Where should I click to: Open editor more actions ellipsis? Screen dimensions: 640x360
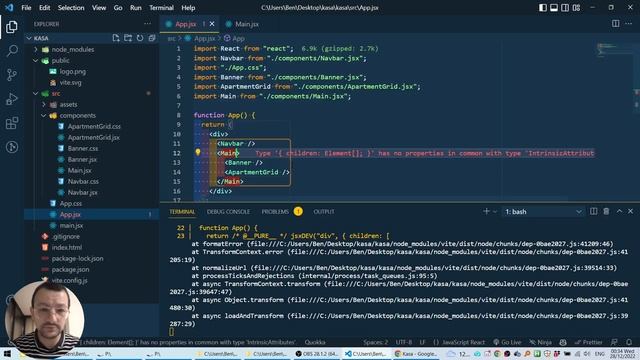pos(628,24)
